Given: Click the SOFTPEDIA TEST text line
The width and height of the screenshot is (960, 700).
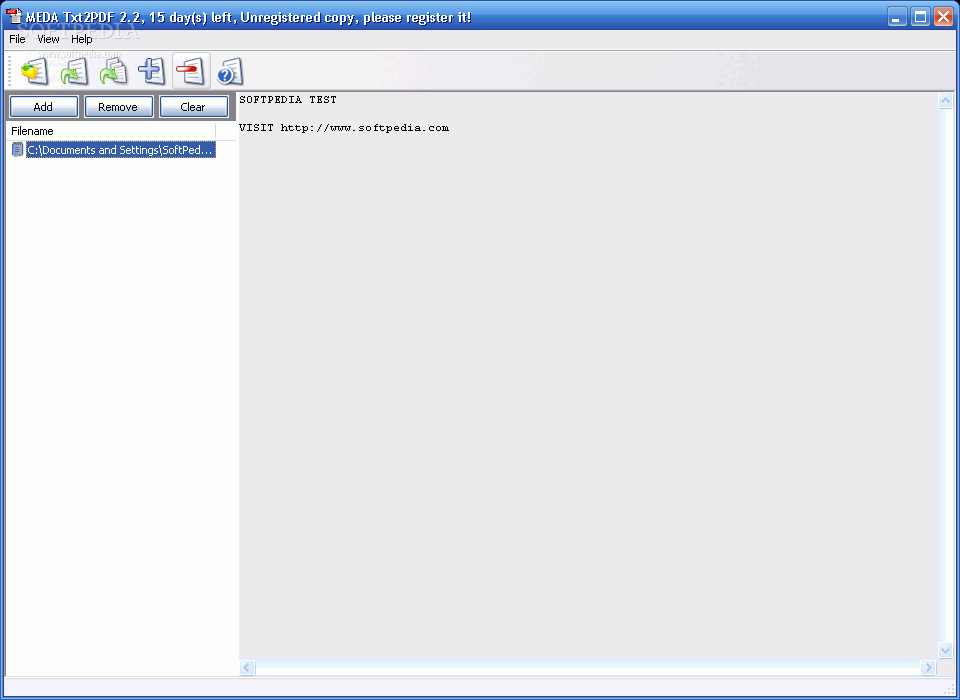Looking at the screenshot, I should pos(288,99).
